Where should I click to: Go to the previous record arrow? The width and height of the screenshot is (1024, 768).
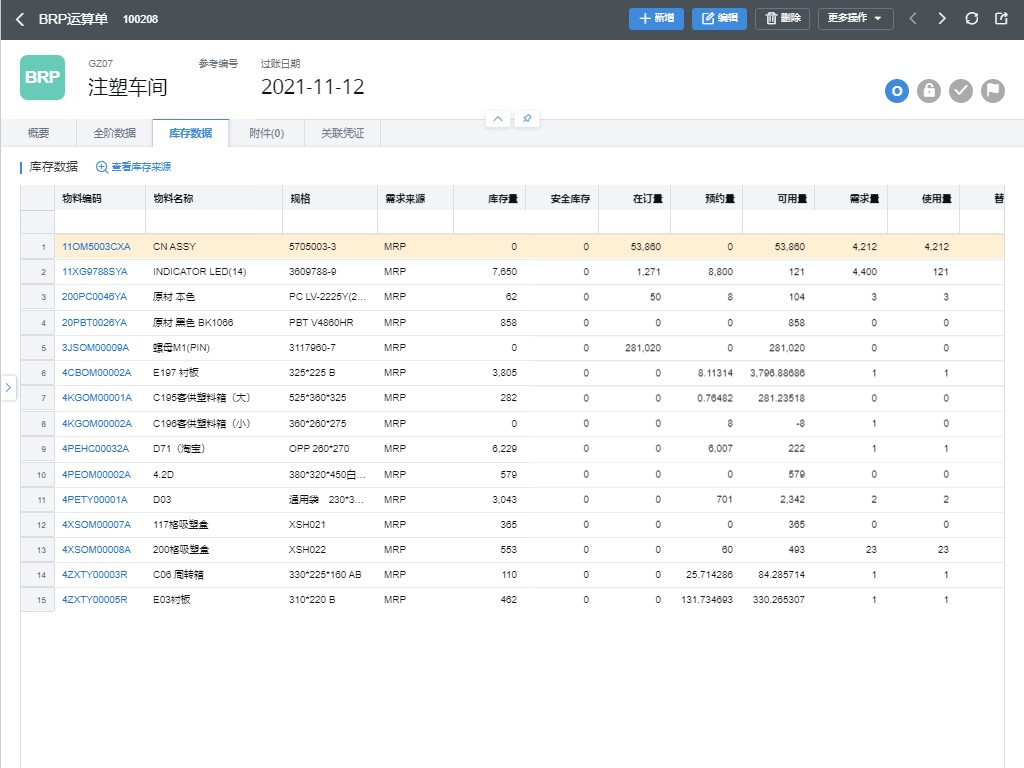point(913,18)
